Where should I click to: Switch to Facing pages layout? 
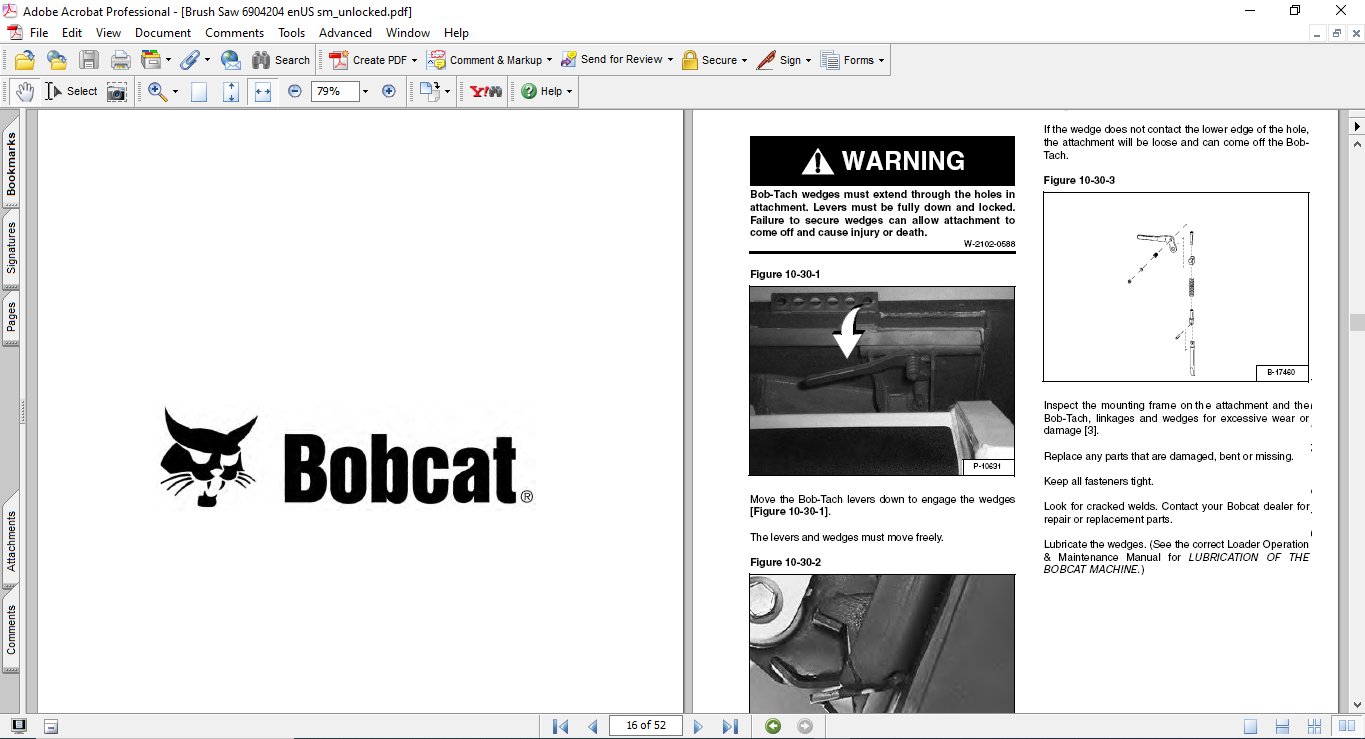coord(1346,726)
